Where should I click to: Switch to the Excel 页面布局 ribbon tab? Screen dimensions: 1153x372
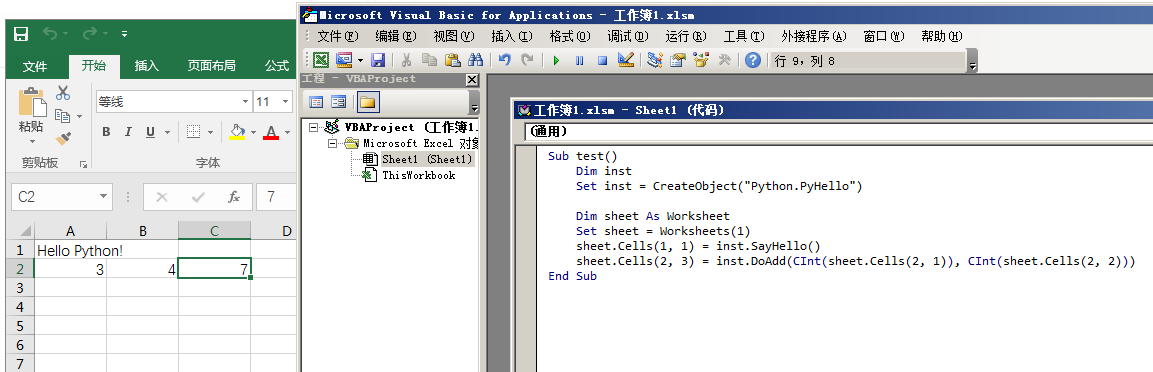(x=211, y=66)
